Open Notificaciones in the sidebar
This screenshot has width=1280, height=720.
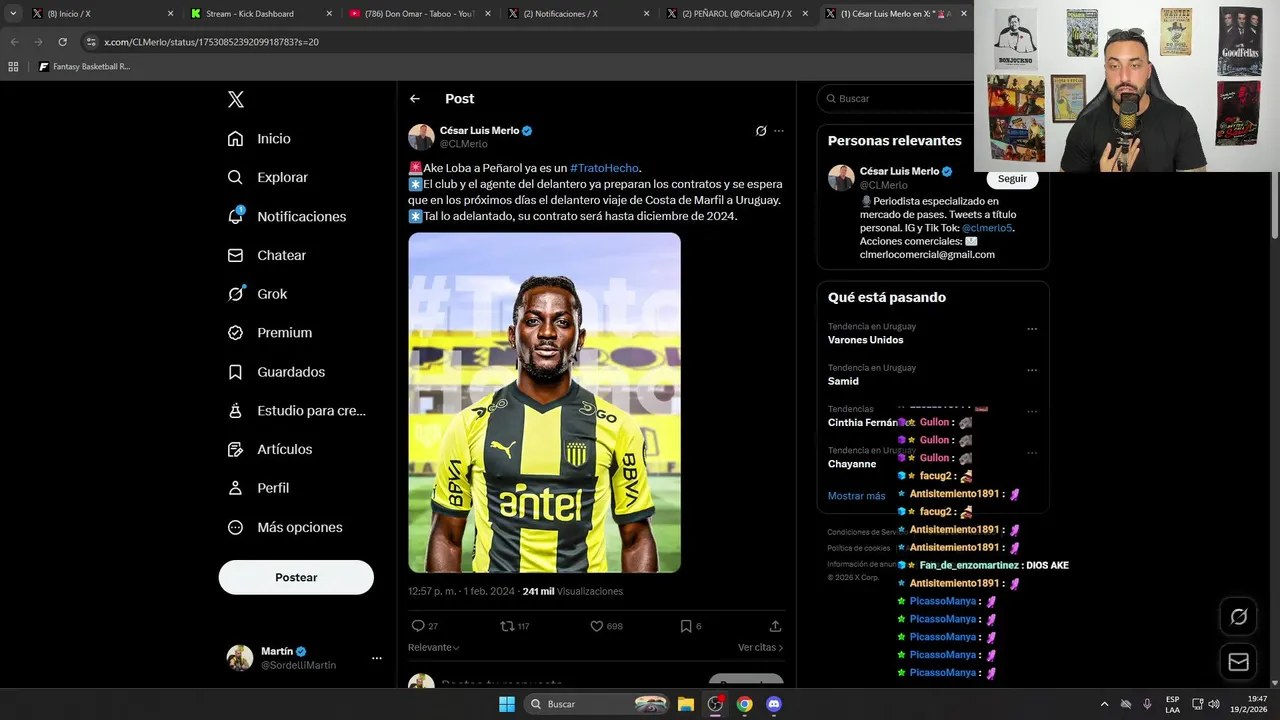click(287, 216)
